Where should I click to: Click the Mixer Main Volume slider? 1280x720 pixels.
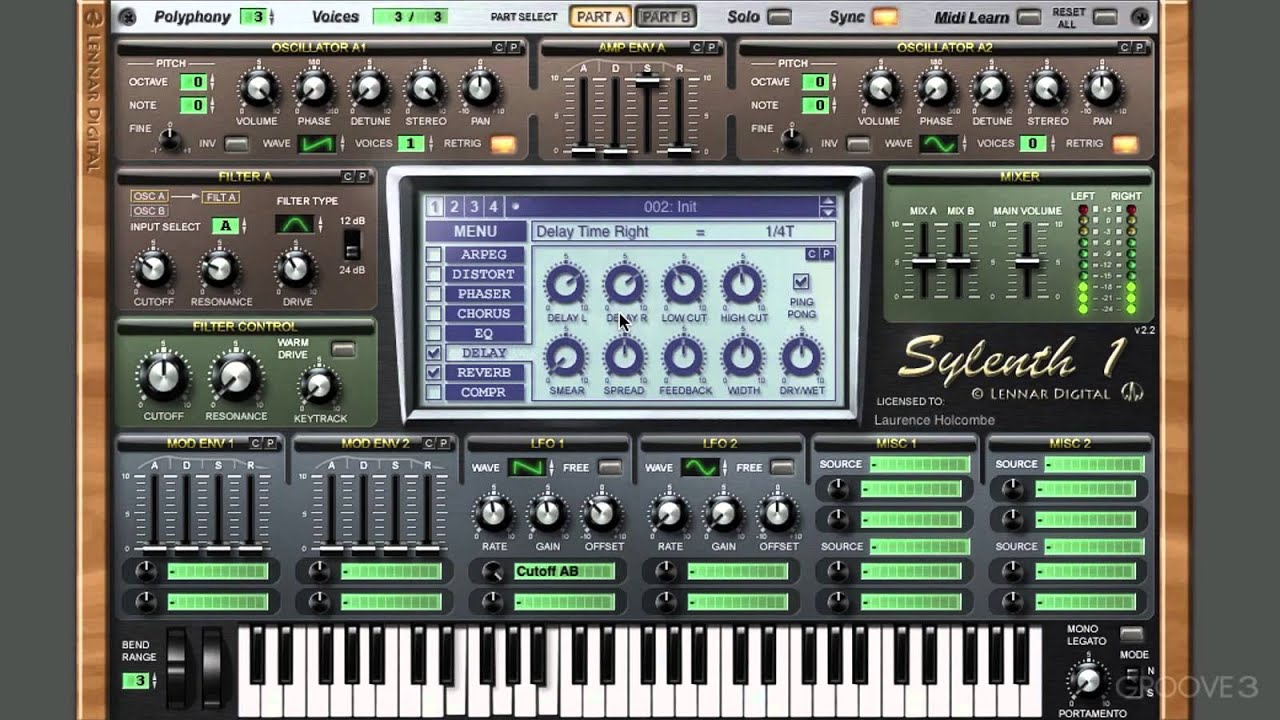tap(1027, 261)
